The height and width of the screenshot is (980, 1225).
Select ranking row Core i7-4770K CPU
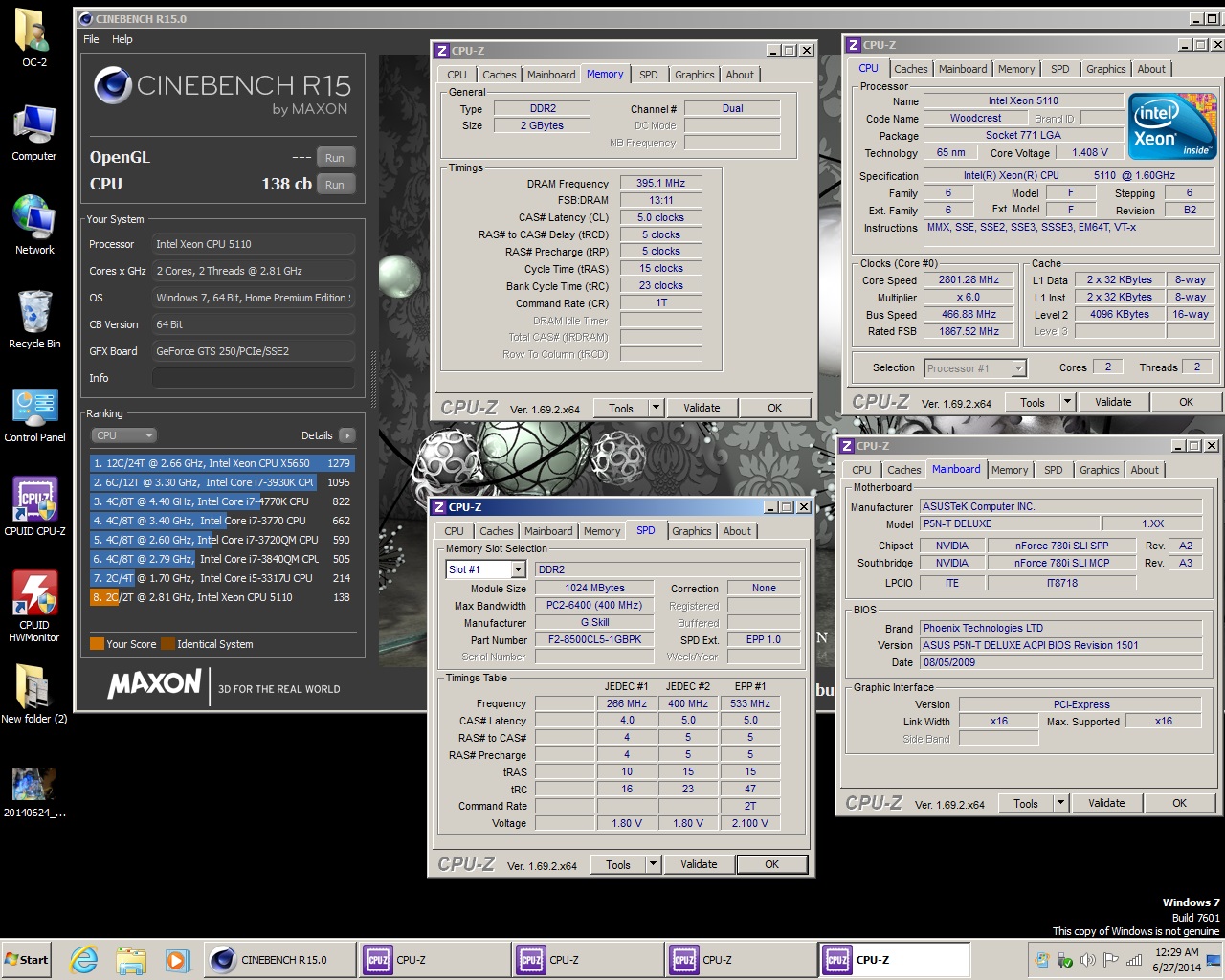[x=222, y=501]
